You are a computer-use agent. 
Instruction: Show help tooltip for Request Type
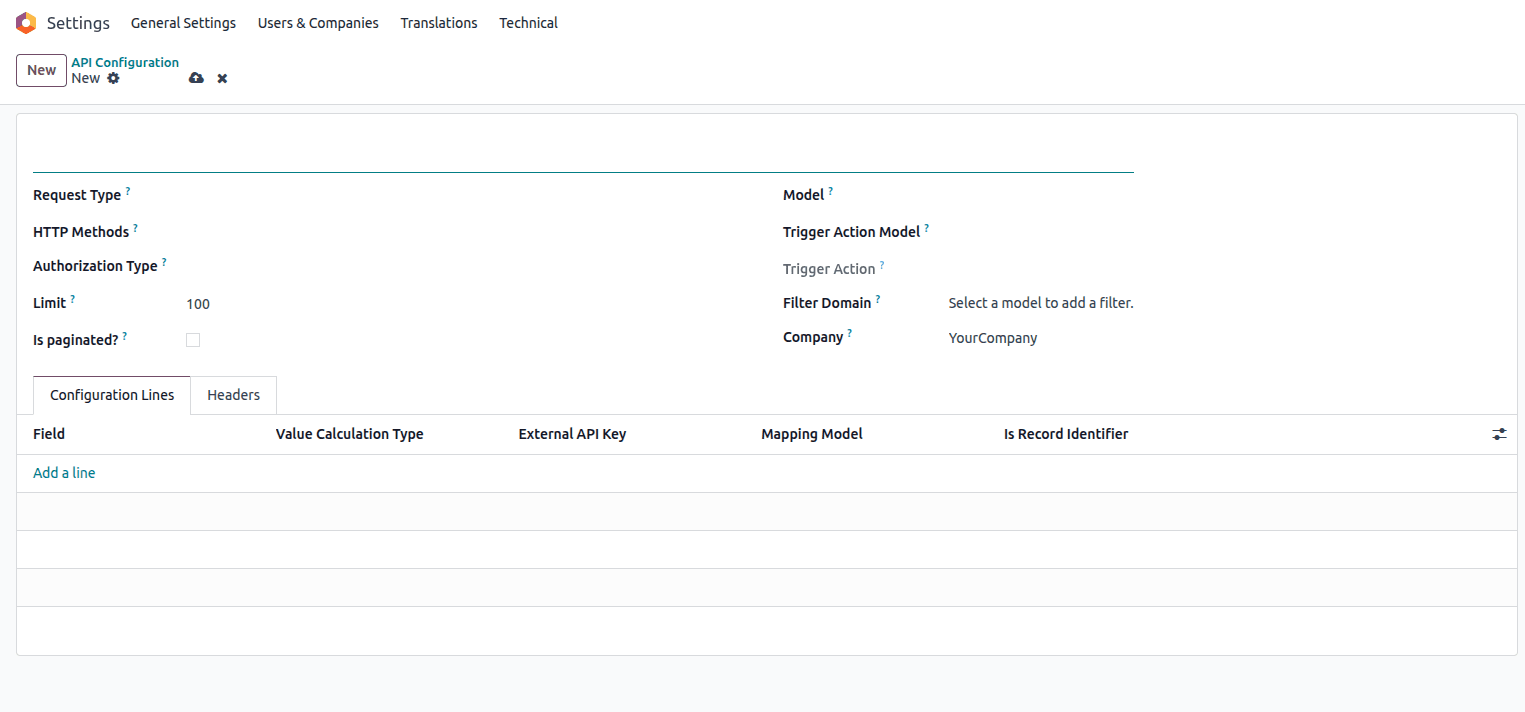[128, 190]
